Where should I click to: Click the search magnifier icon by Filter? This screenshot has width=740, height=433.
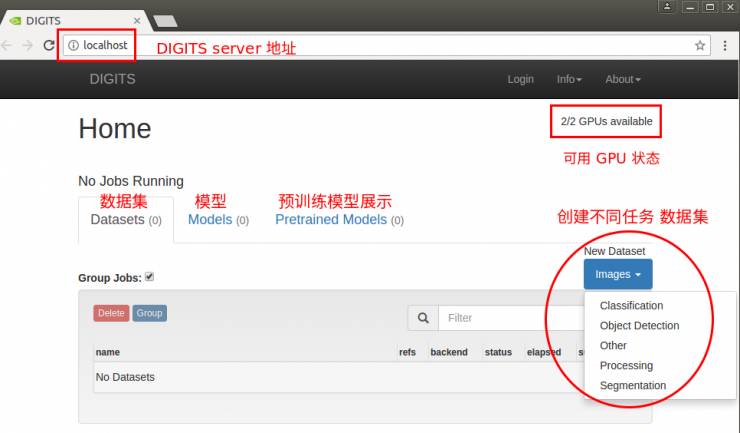(x=423, y=318)
